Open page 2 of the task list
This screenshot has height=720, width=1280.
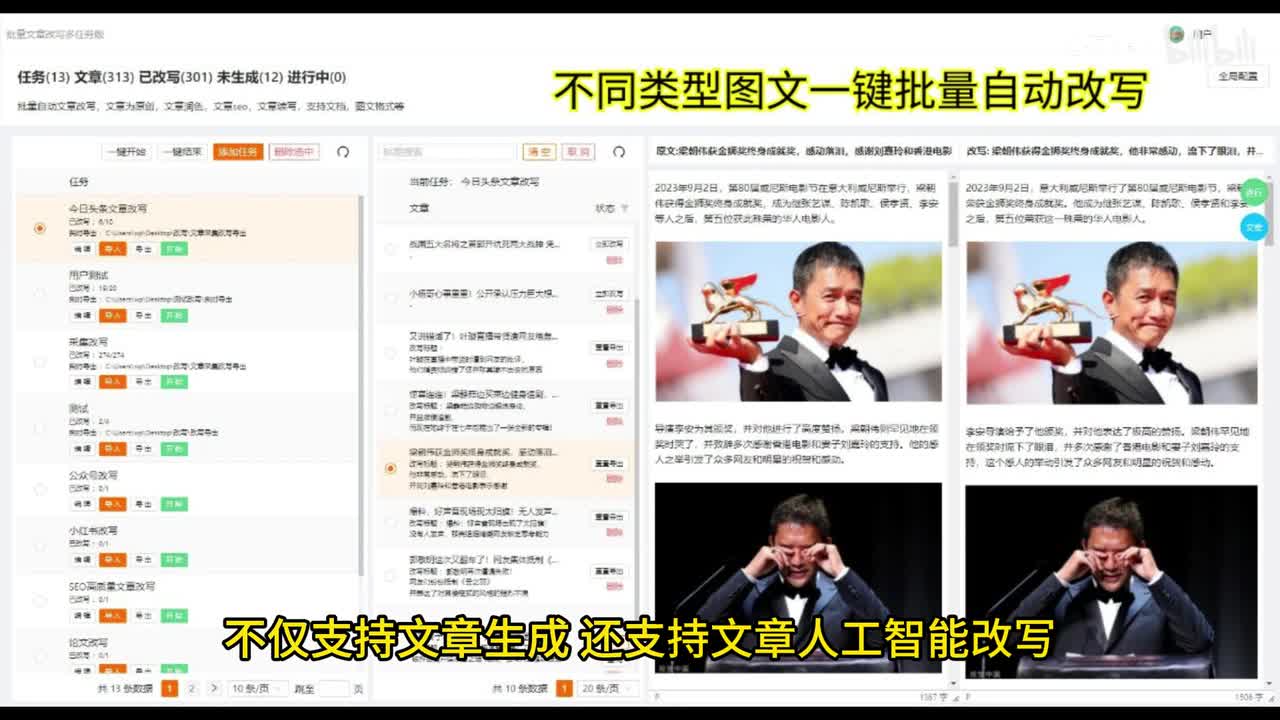coord(192,689)
